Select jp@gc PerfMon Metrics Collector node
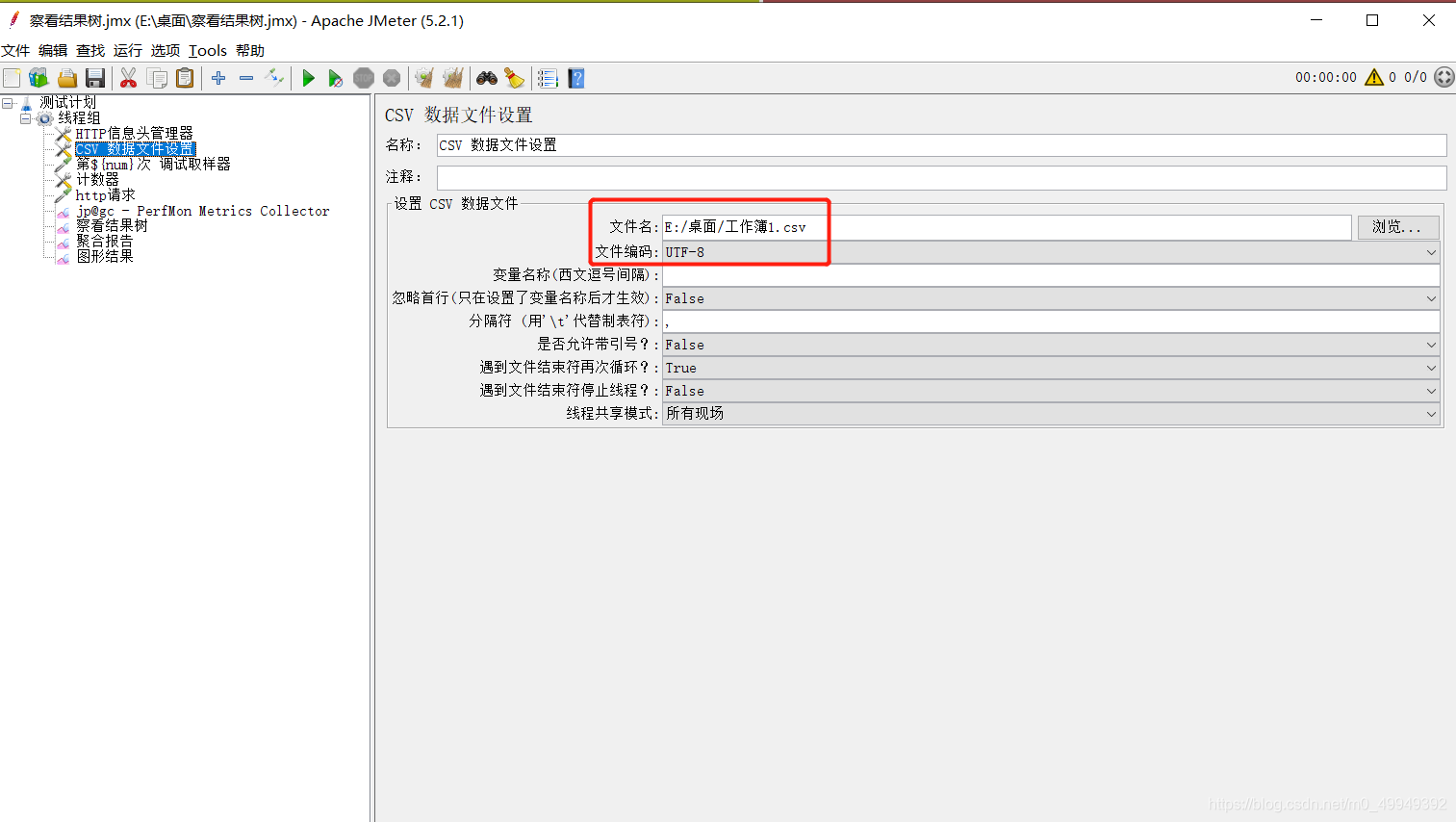 coord(203,211)
